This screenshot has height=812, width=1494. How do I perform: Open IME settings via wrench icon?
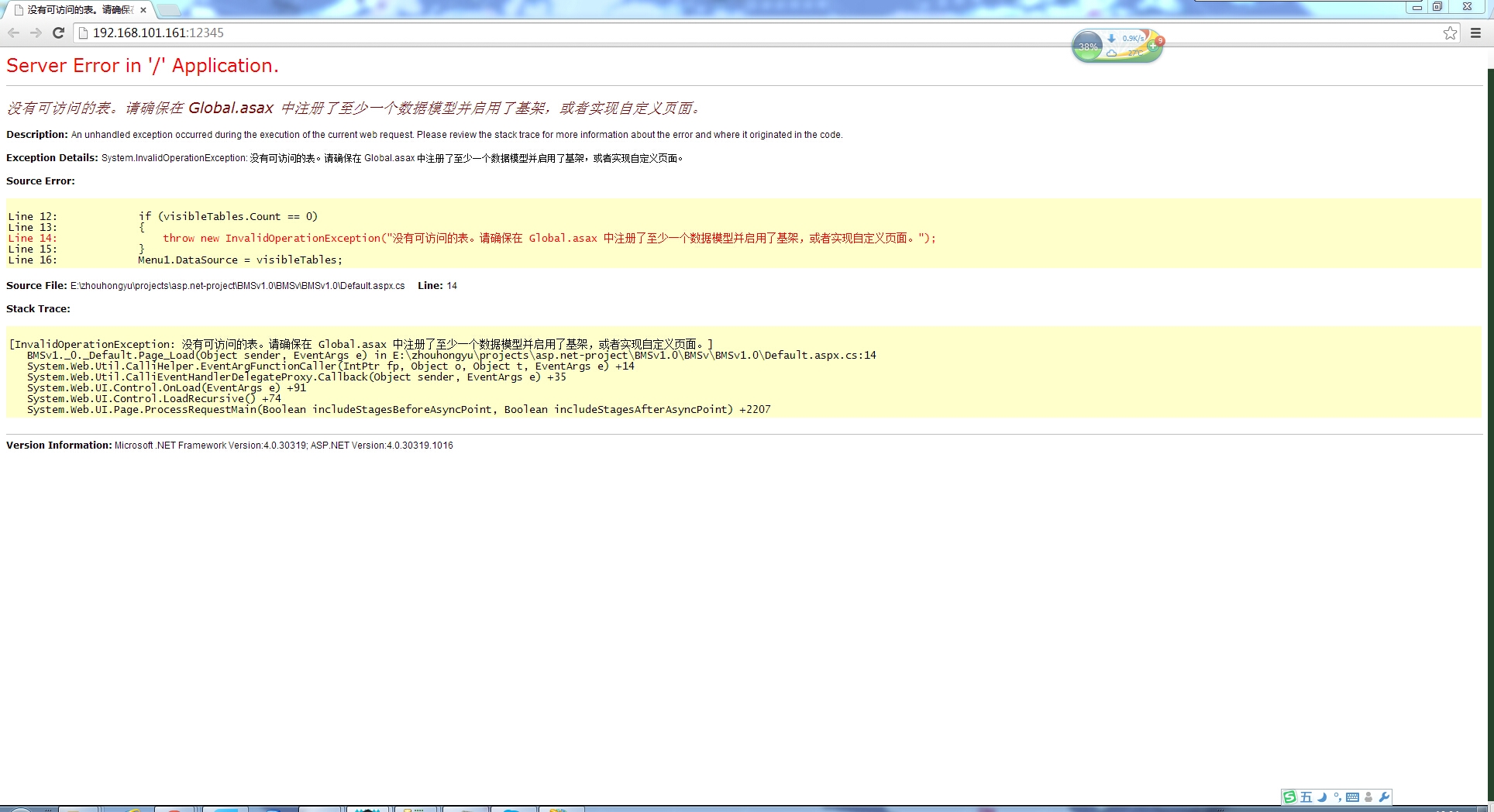coord(1384,797)
